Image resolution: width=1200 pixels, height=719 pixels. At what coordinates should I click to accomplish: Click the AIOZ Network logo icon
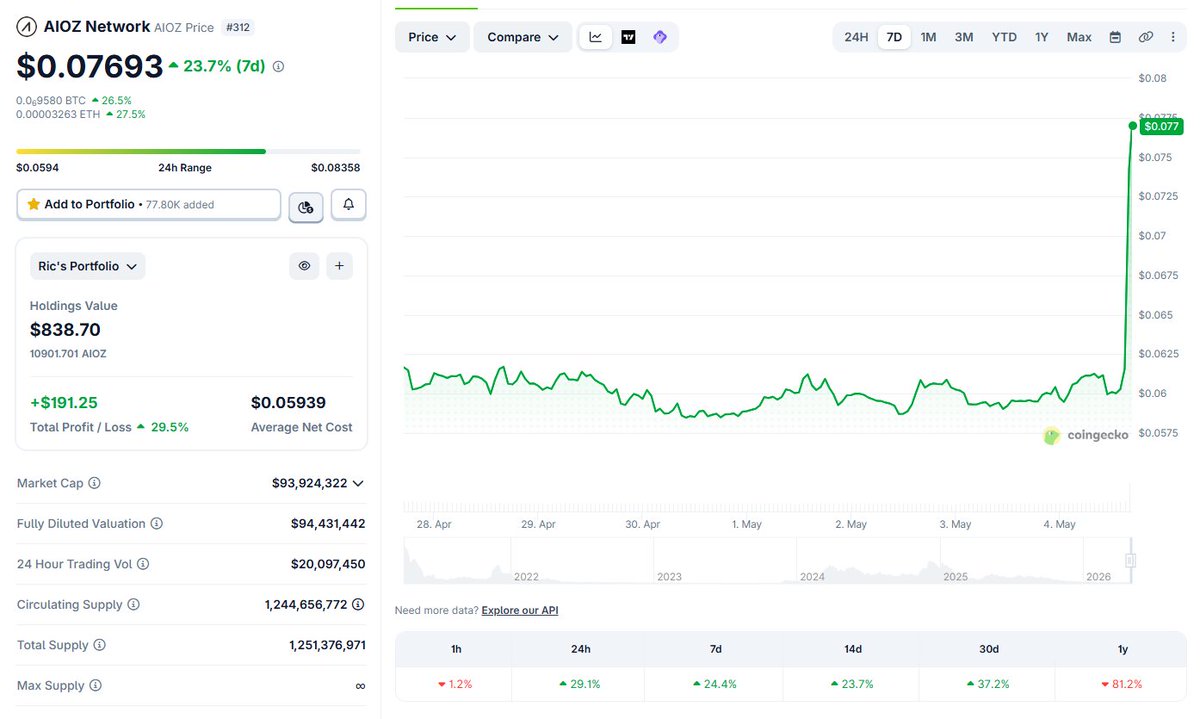[26, 27]
